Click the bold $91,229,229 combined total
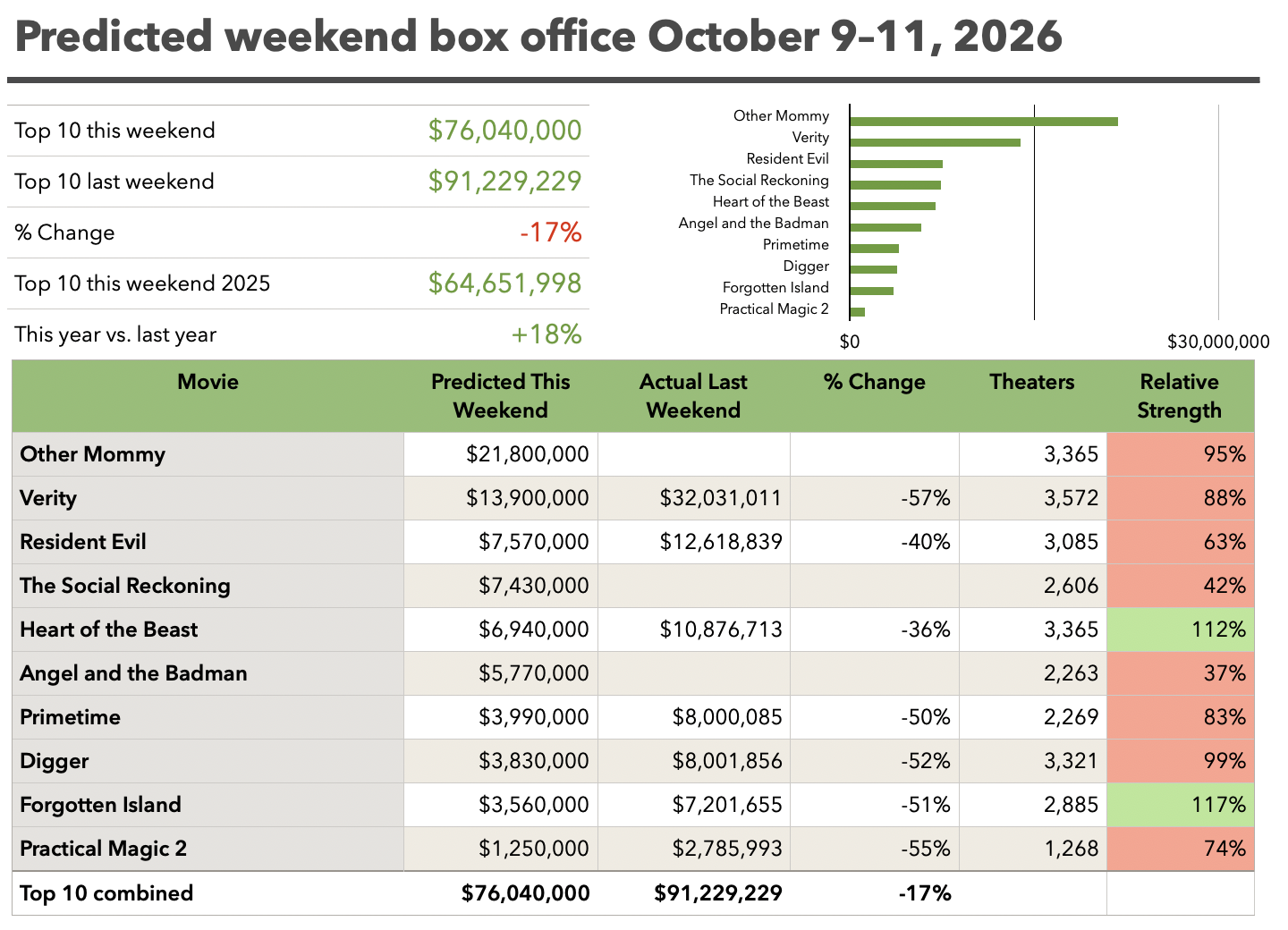The width and height of the screenshot is (1288, 930). pos(718,893)
